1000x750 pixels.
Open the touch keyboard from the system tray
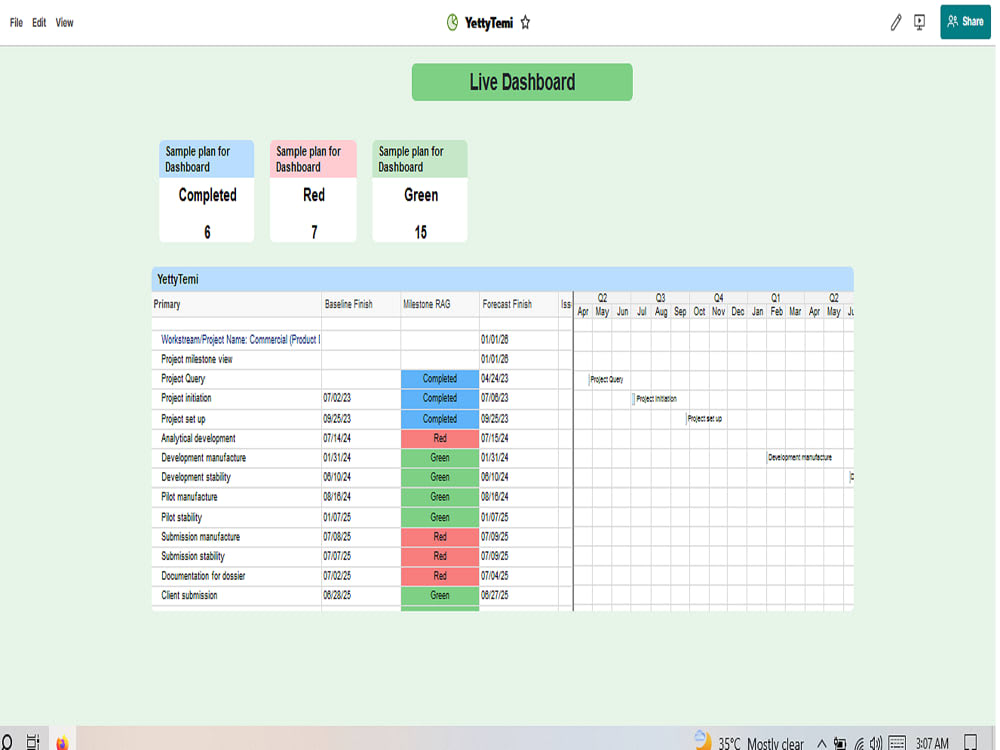coord(897,743)
